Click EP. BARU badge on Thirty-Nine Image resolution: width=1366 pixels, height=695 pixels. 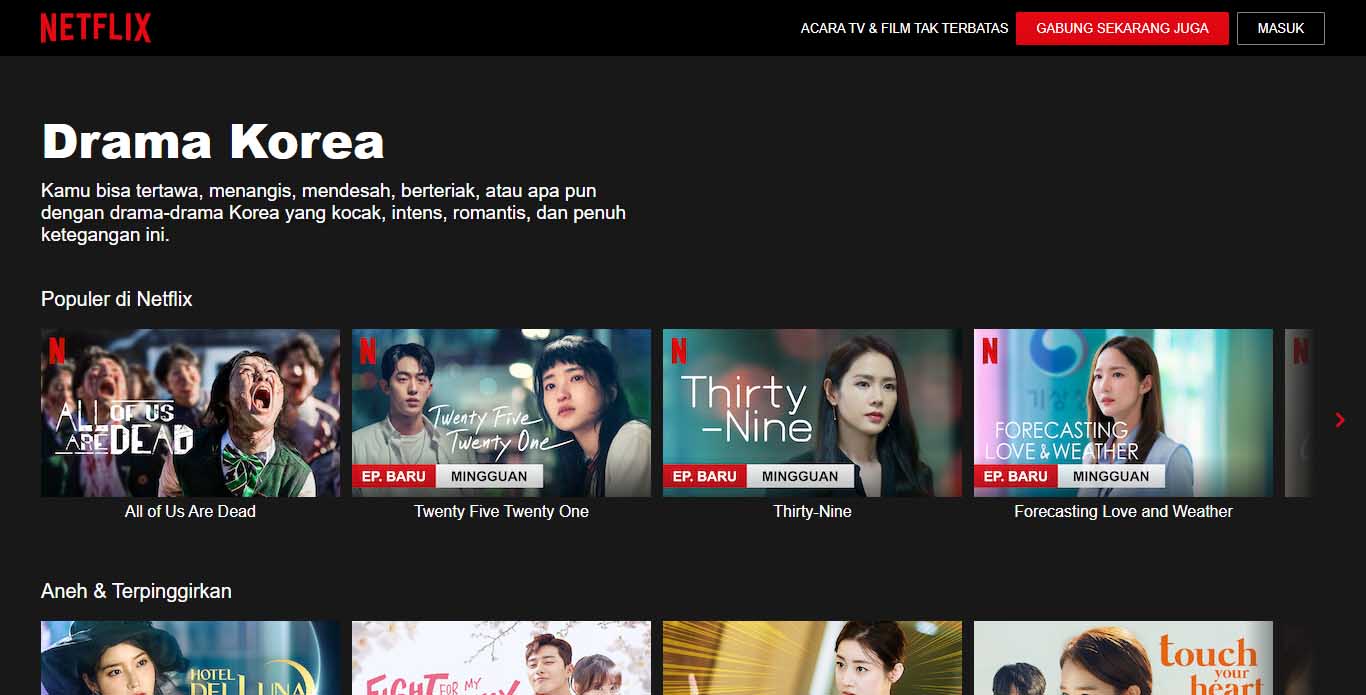pyautogui.click(x=704, y=476)
